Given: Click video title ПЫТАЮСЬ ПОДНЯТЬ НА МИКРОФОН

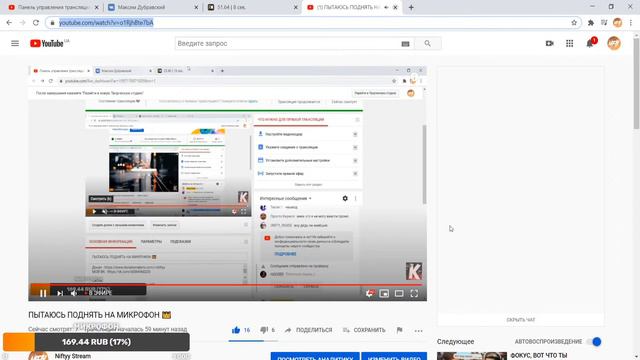Looking at the screenshot, I should (100, 315).
